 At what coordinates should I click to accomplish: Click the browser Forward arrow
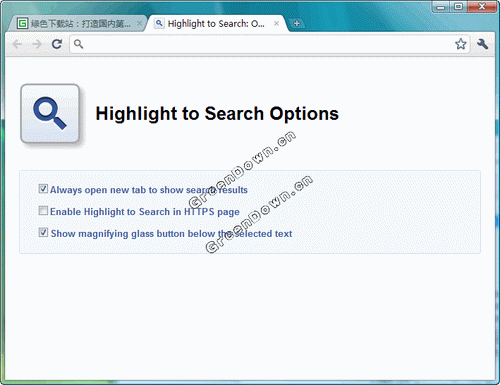coord(37,44)
